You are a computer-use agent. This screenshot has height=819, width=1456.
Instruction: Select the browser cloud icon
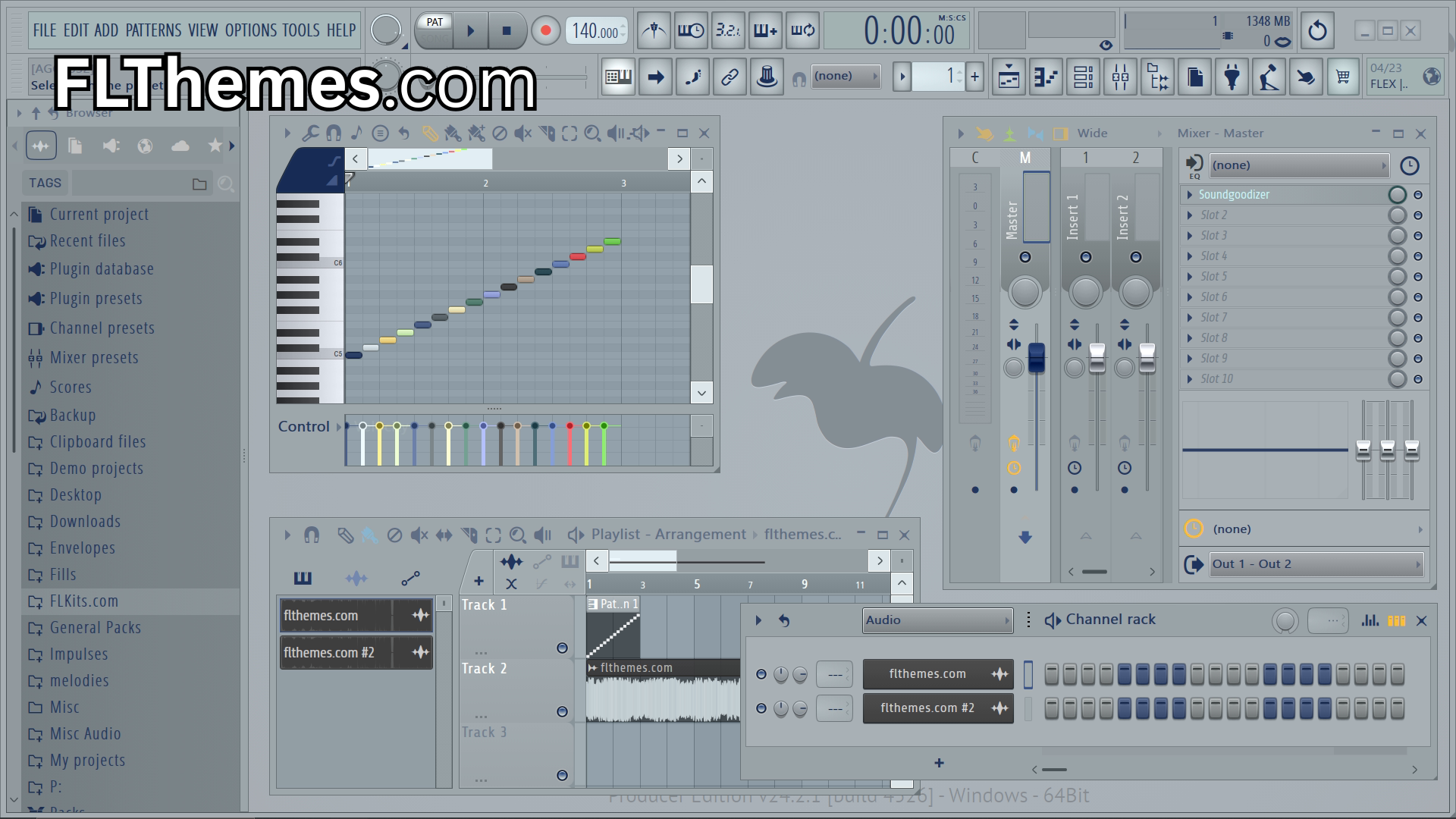(x=180, y=146)
